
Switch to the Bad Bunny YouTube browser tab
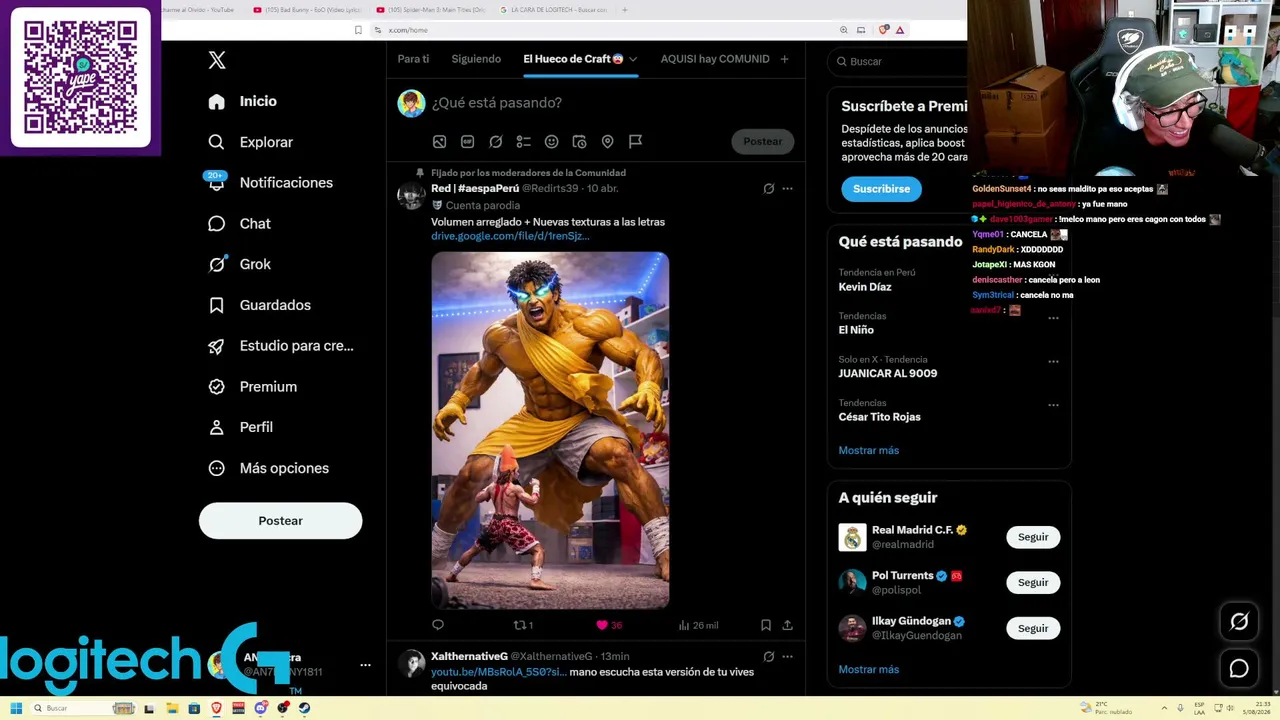pos(308,10)
